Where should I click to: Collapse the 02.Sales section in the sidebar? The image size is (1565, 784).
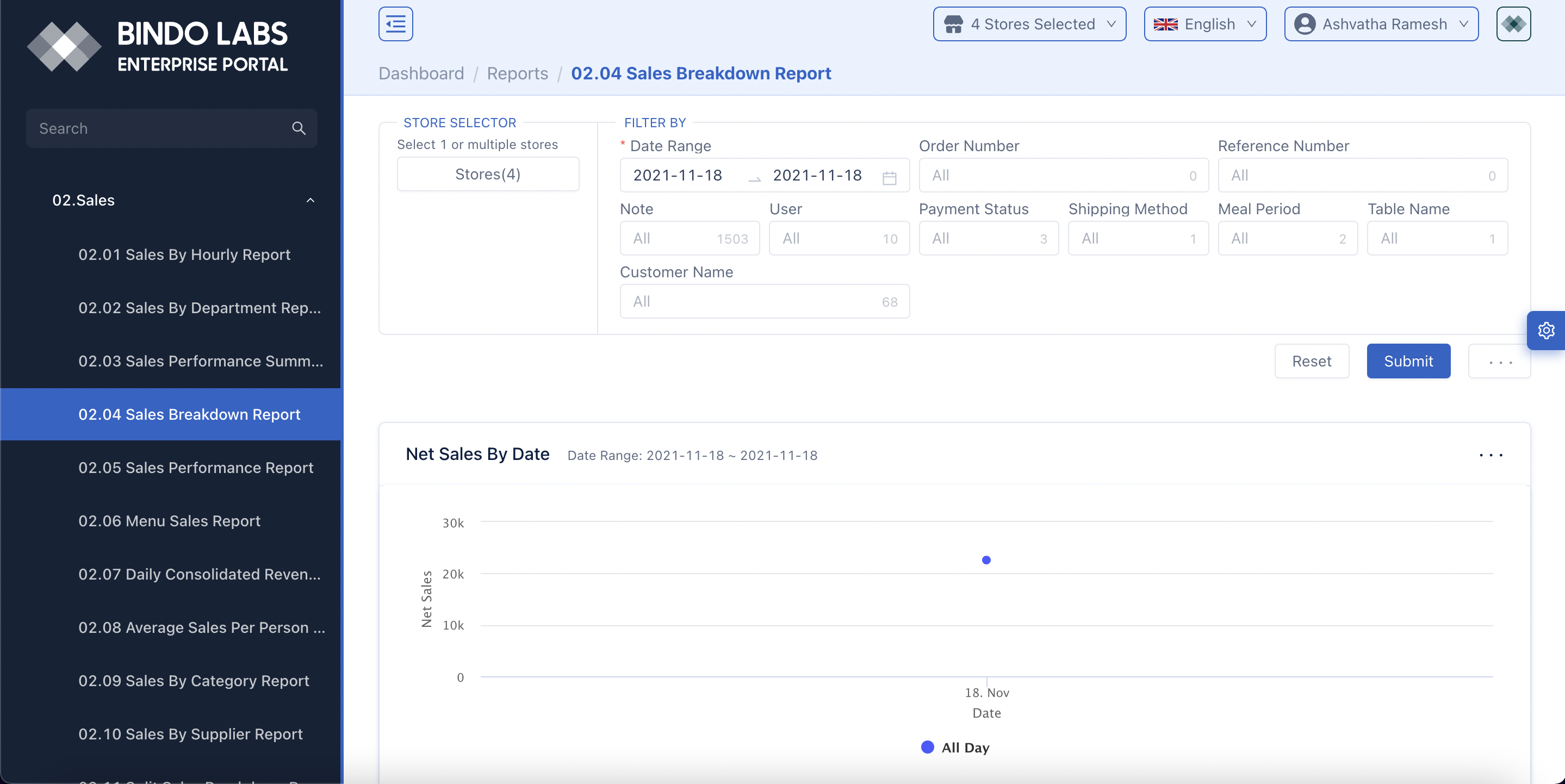310,201
